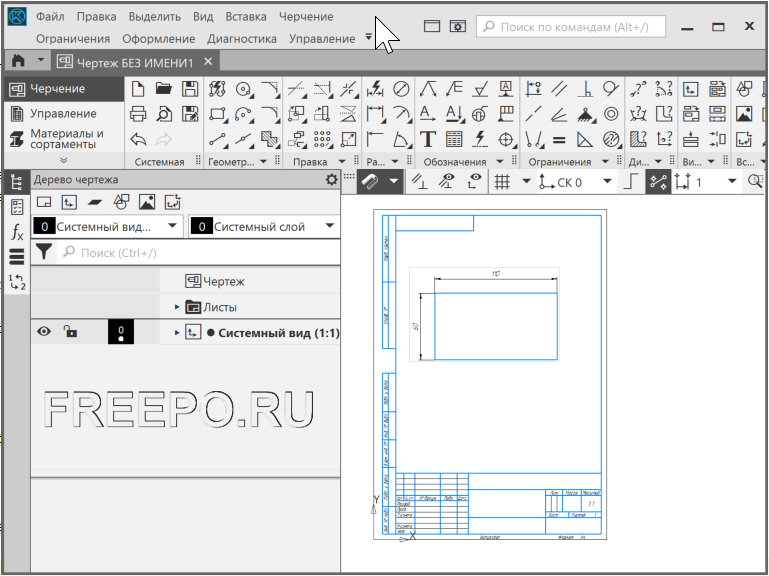
Task: Select the Chamfer tool
Action: [269, 89]
